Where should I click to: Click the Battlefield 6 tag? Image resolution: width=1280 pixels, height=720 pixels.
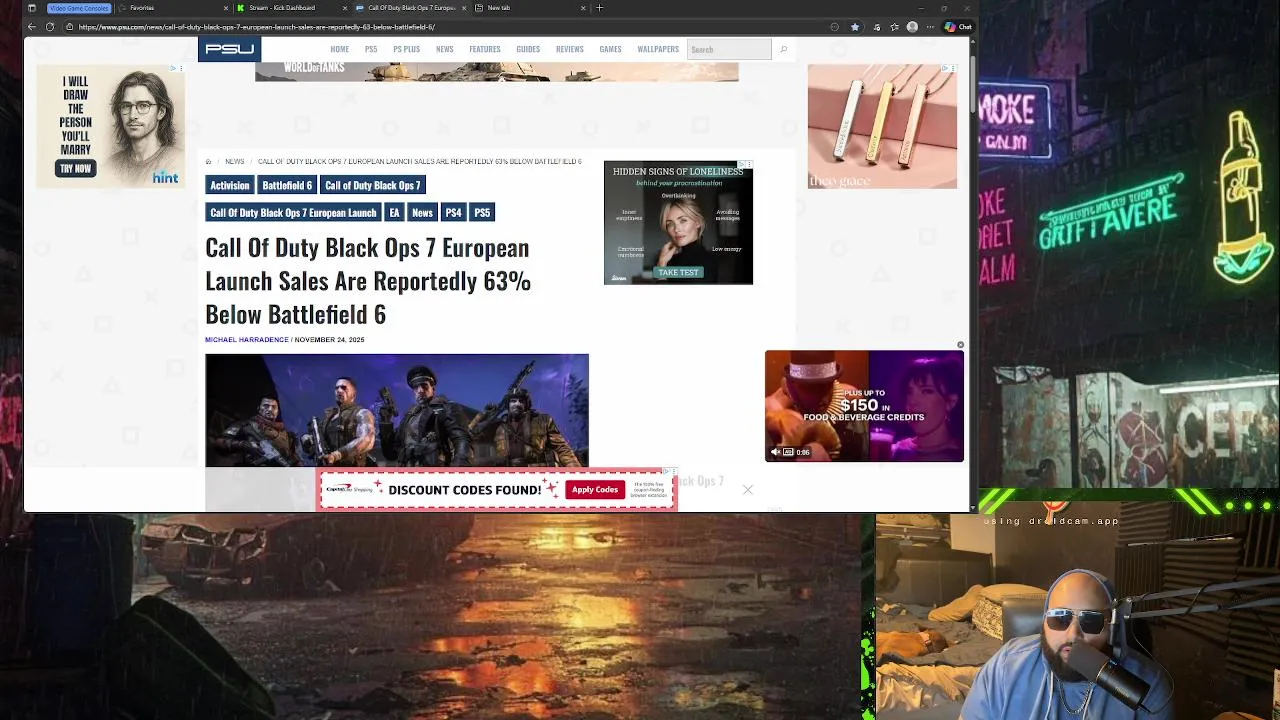coord(287,185)
